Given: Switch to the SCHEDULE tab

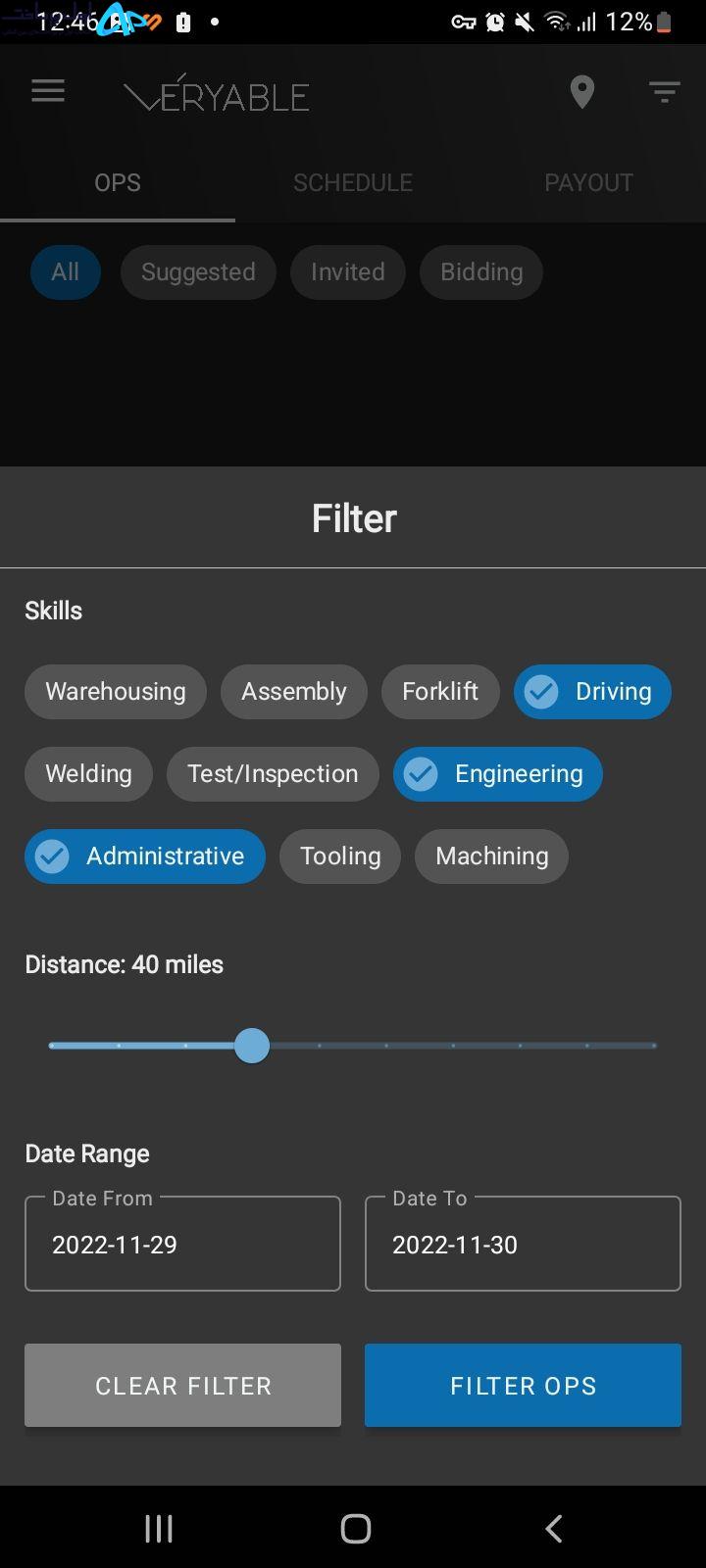Looking at the screenshot, I should pyautogui.click(x=353, y=182).
